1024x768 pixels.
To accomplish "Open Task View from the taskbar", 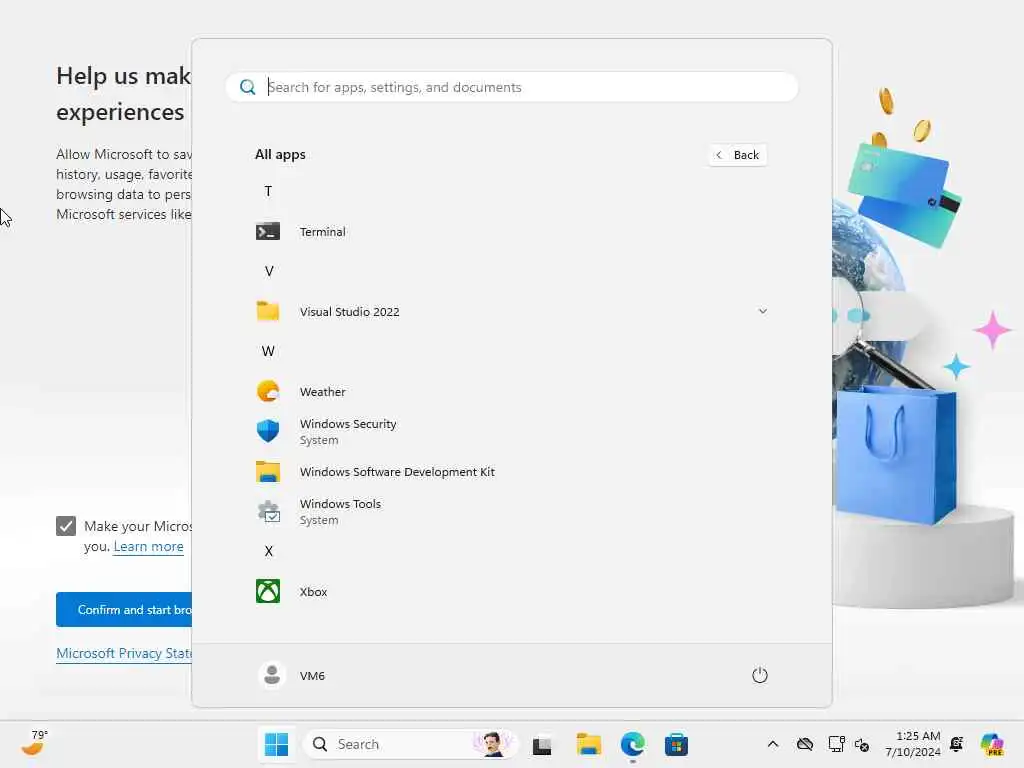I will pos(542,744).
